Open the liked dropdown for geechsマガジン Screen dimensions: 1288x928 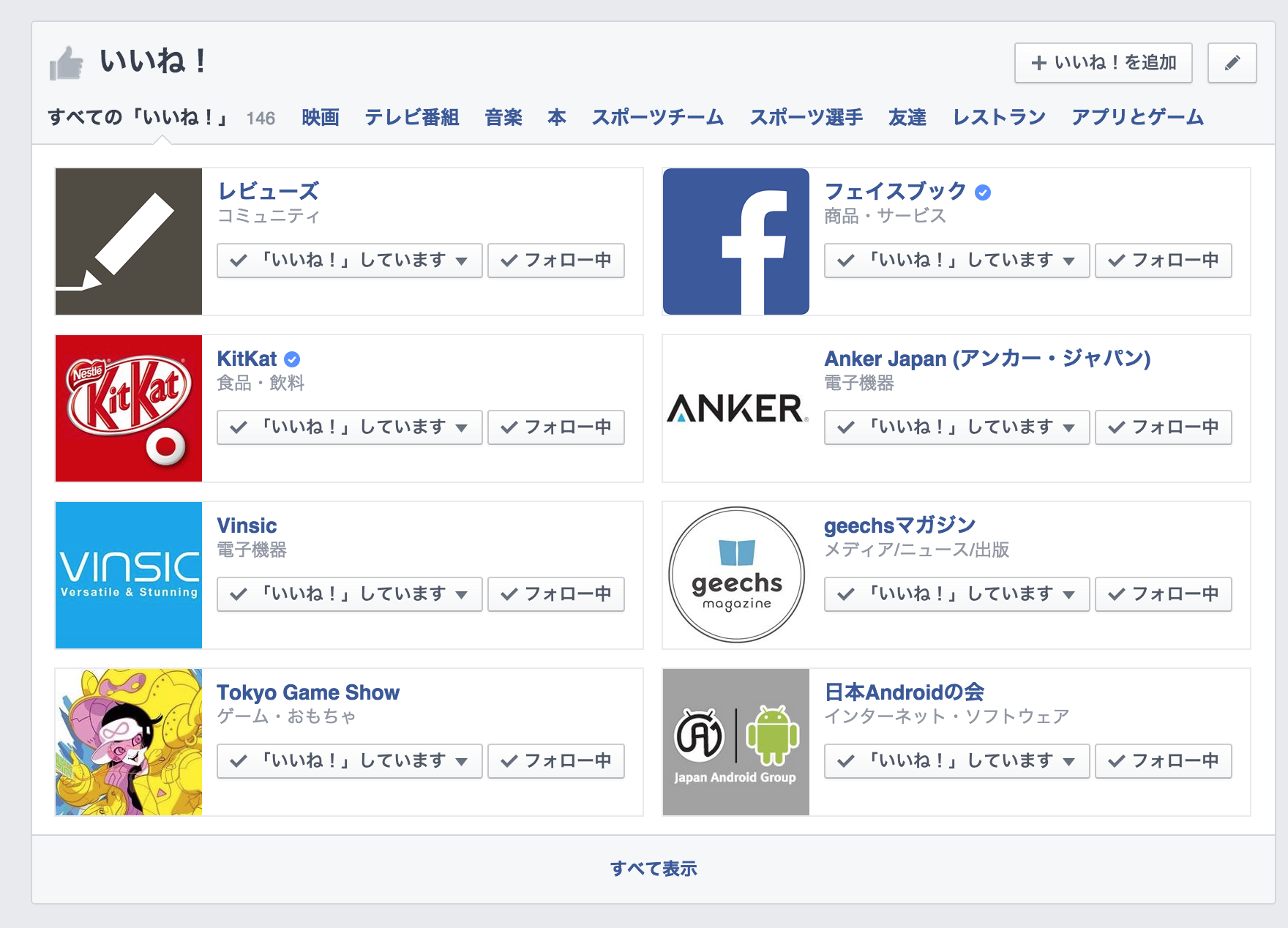[957, 594]
